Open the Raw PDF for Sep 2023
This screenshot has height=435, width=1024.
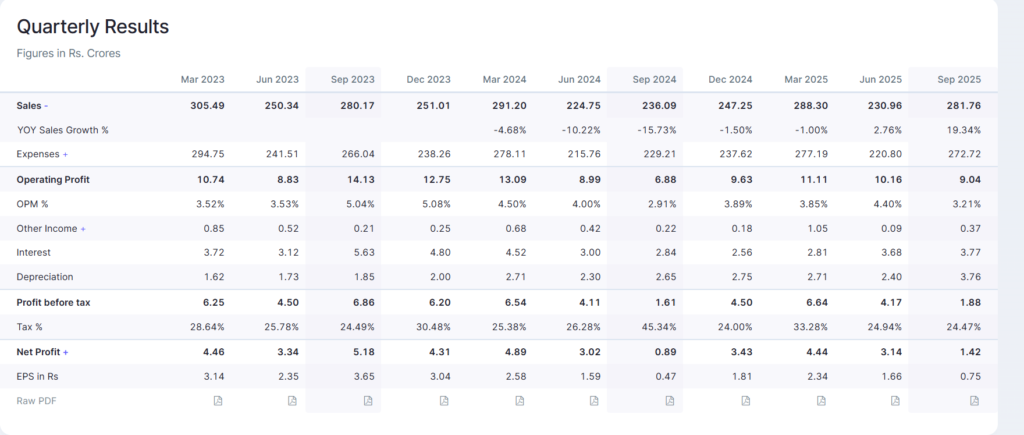point(367,400)
